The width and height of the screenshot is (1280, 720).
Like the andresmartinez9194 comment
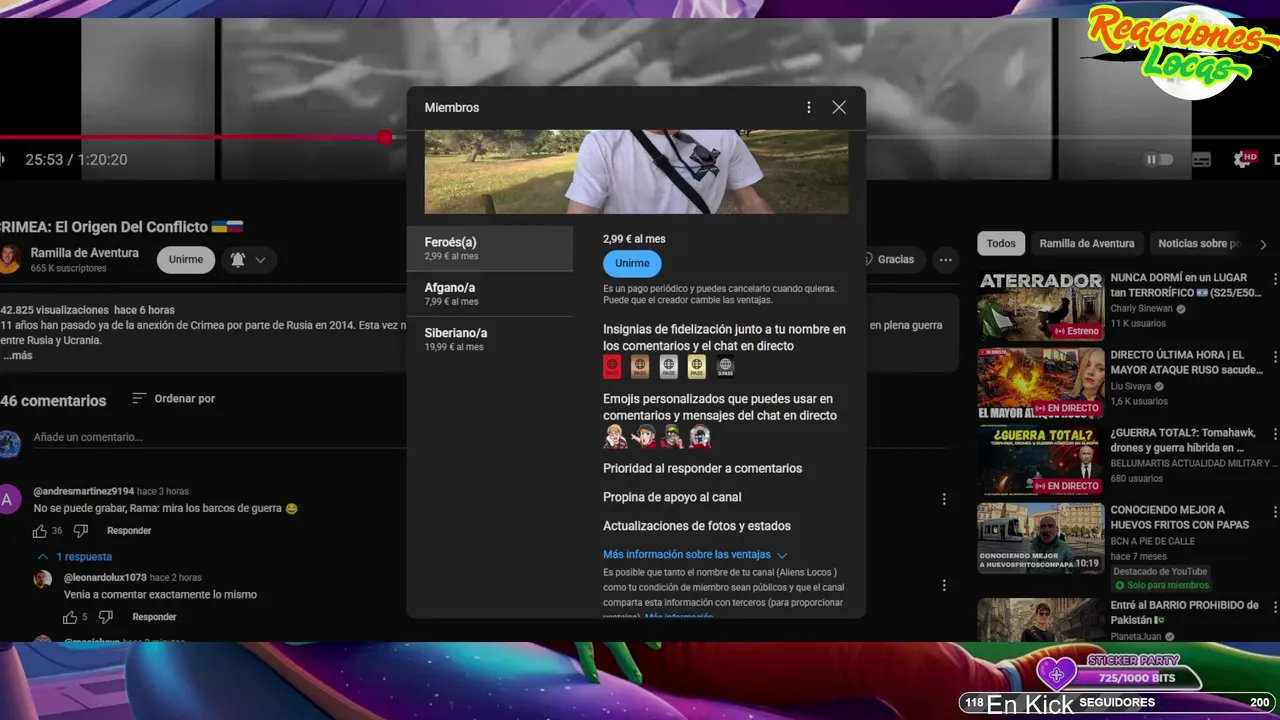point(40,531)
